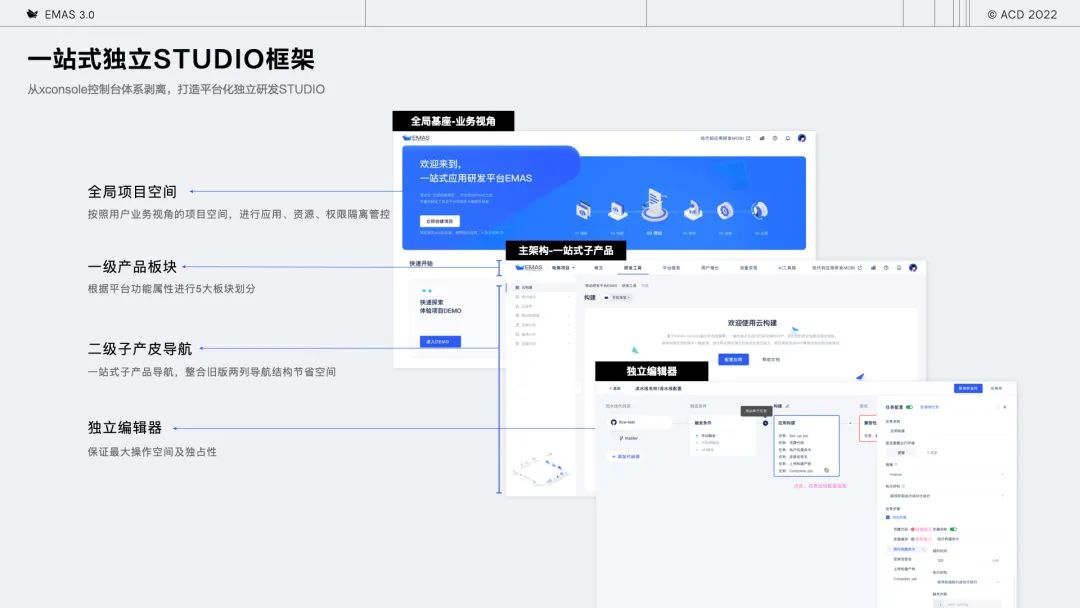Click blue save-and-run button in editor header
Viewport: 1080px width, 608px height.
[968, 388]
